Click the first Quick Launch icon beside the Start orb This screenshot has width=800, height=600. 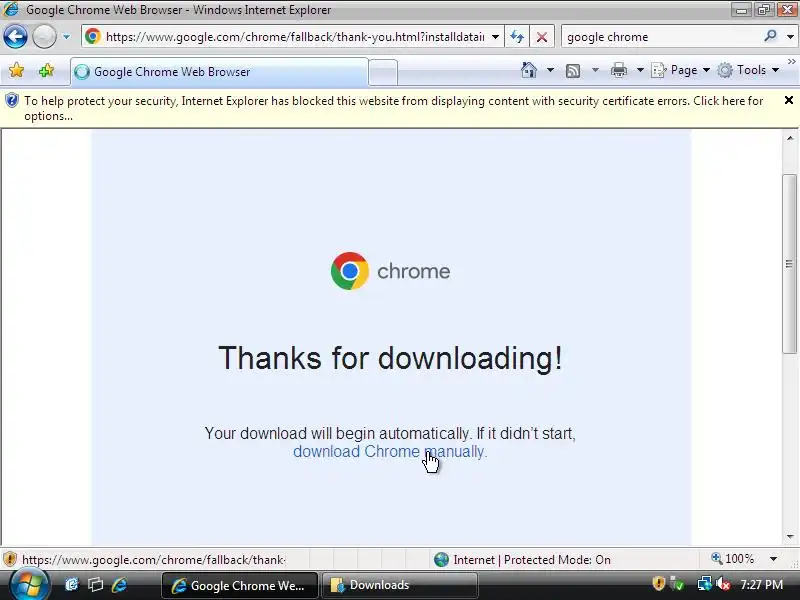(x=72, y=585)
